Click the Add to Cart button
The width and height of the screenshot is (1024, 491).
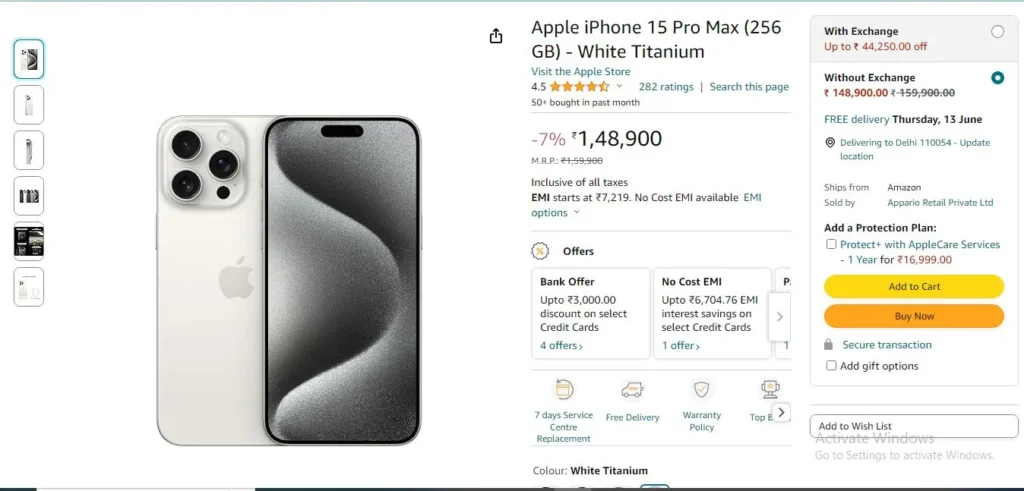tap(914, 287)
